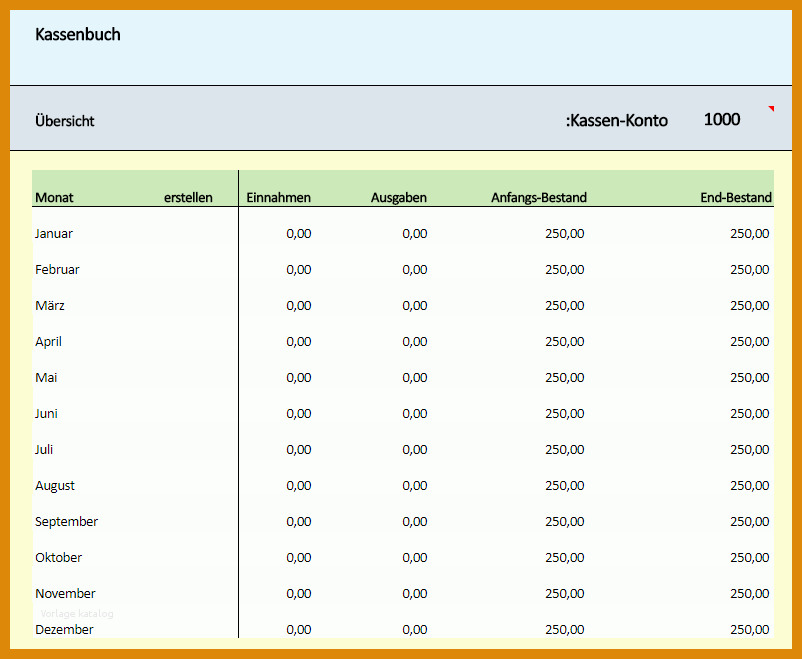Screen dimensions: 802x659
Task: Click August's End-Bestand 250,00
Action: (x=750, y=486)
